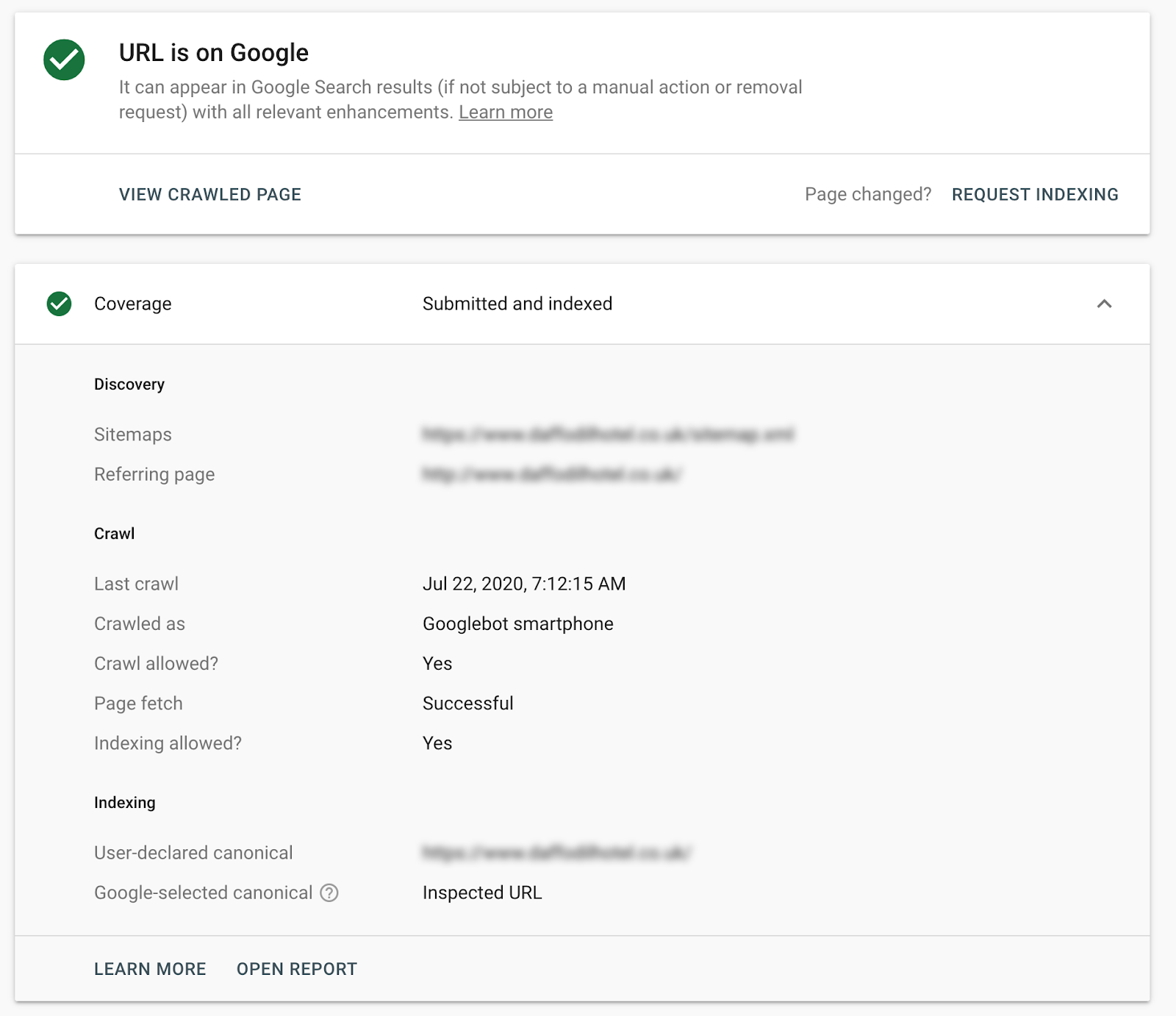The height and width of the screenshot is (1016, 1176).
Task: Click the Googlebot smartphone value
Action: click(x=517, y=623)
